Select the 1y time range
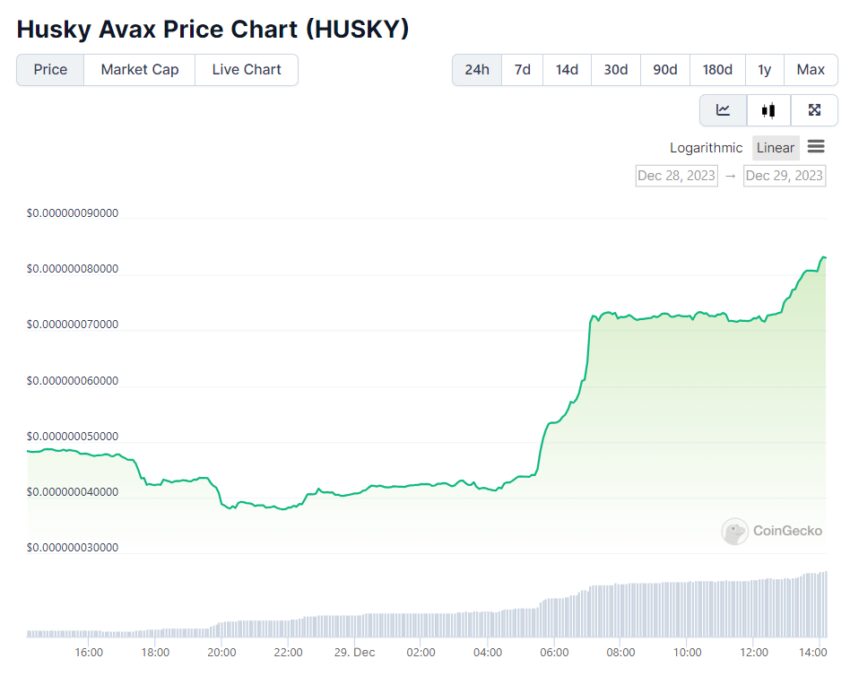This screenshot has width=850, height=676. point(764,70)
